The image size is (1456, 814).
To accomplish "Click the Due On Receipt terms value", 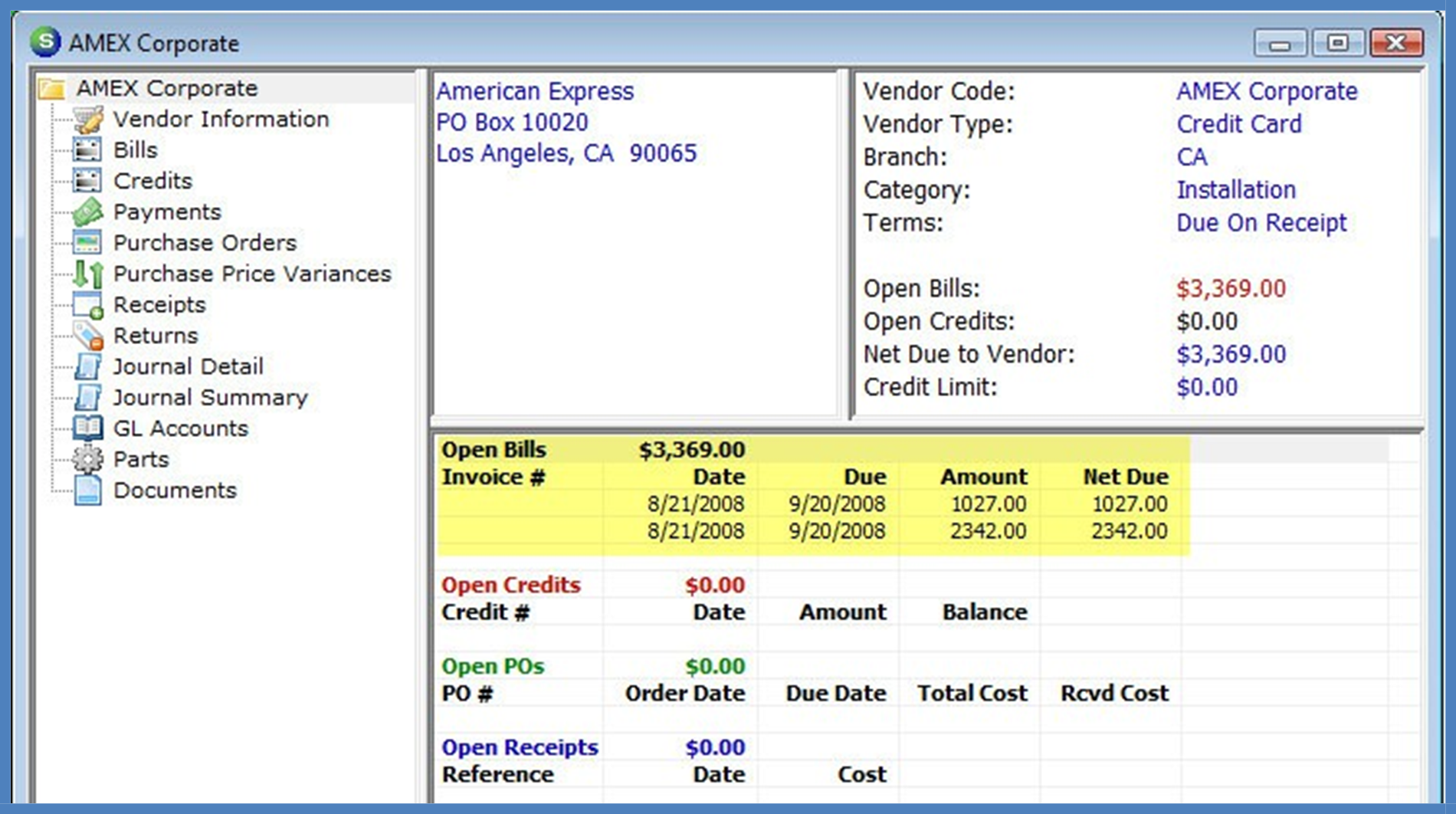I will (1261, 223).
